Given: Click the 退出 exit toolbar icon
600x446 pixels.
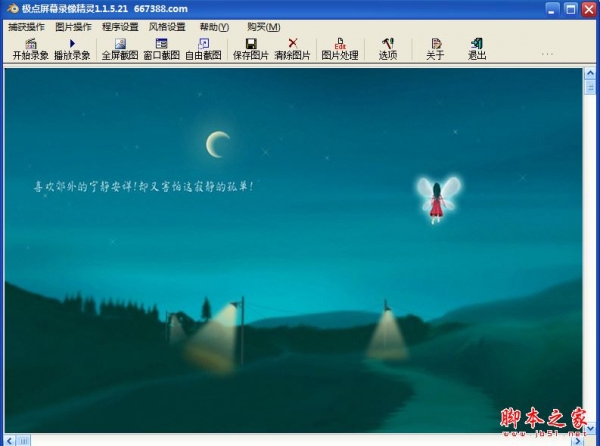Looking at the screenshot, I should 477,49.
